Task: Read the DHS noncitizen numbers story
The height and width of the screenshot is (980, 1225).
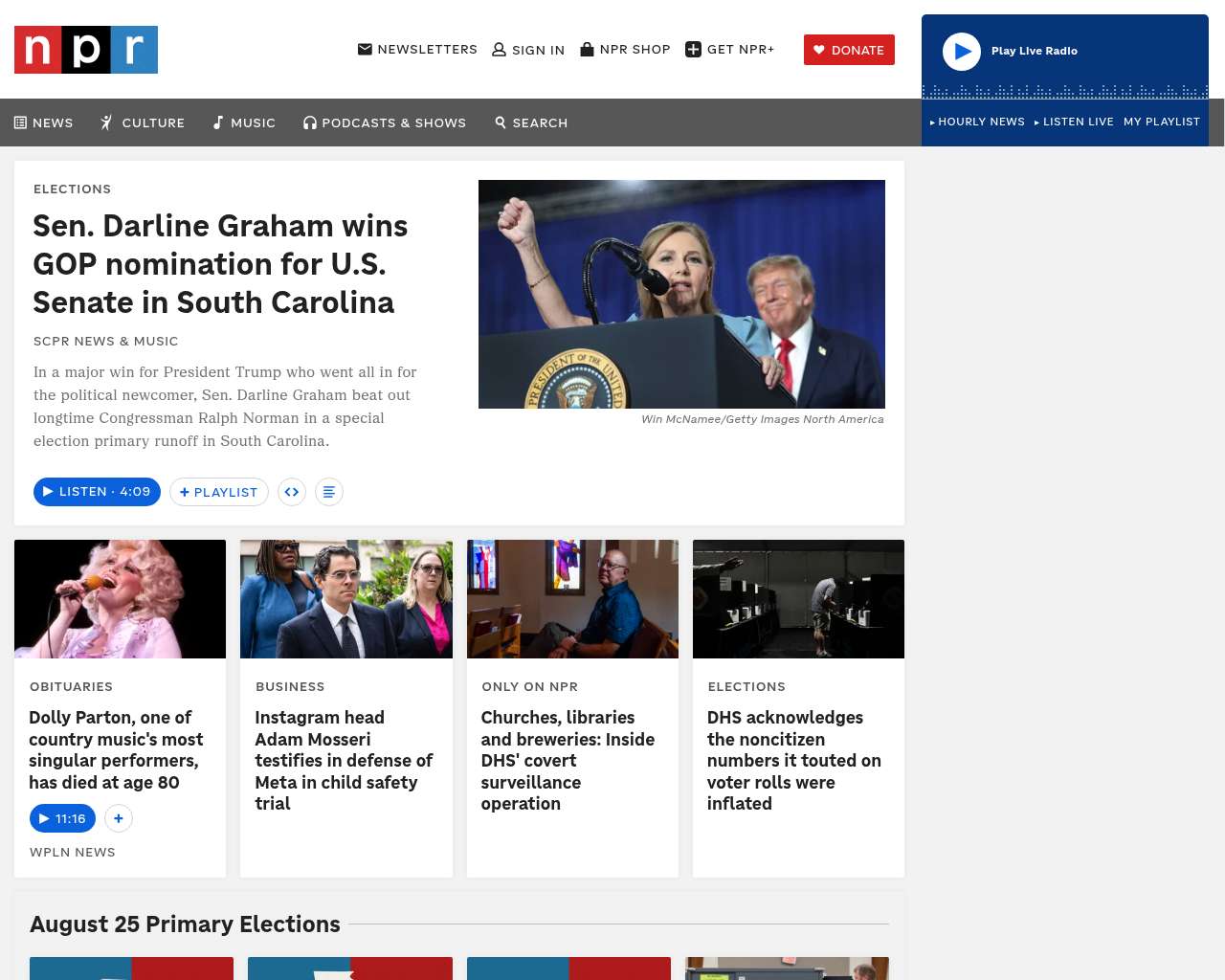Action: coord(794,760)
